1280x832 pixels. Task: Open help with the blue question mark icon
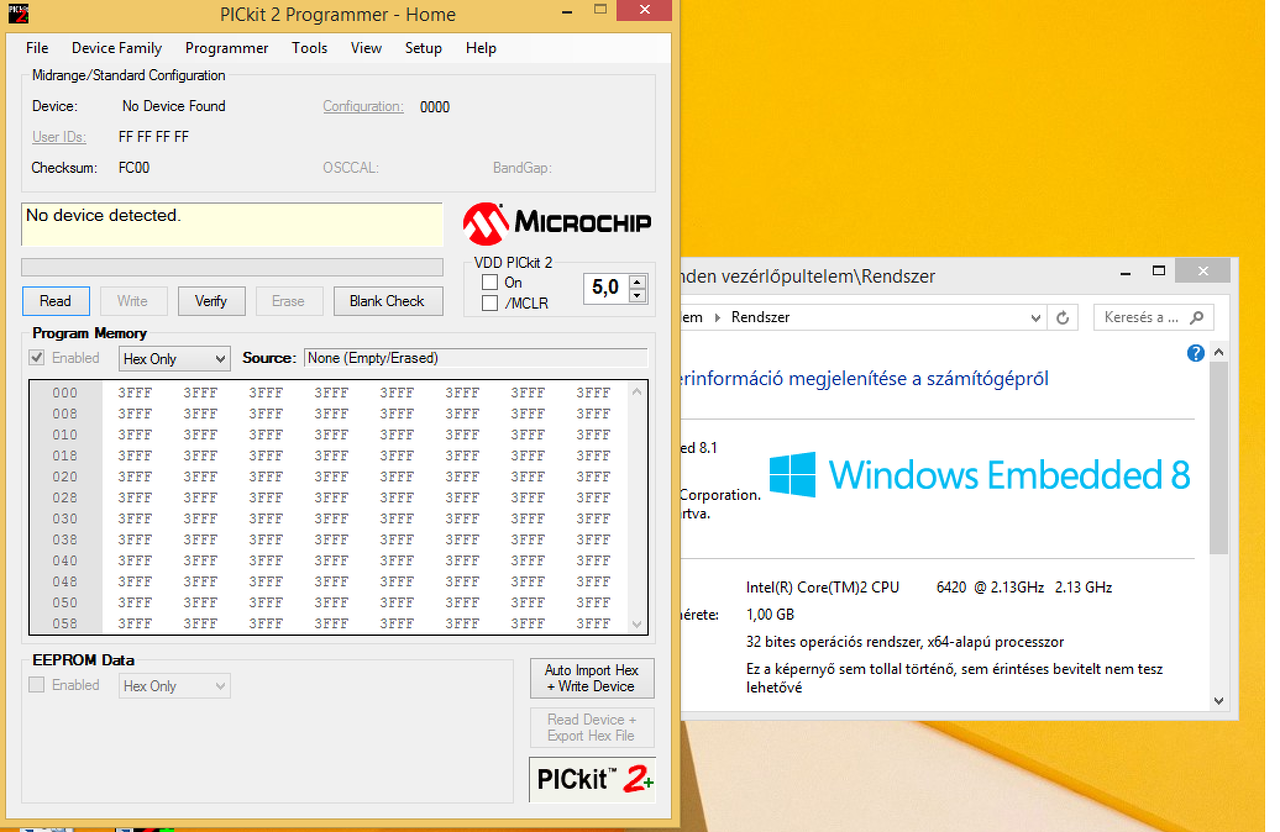(1195, 353)
